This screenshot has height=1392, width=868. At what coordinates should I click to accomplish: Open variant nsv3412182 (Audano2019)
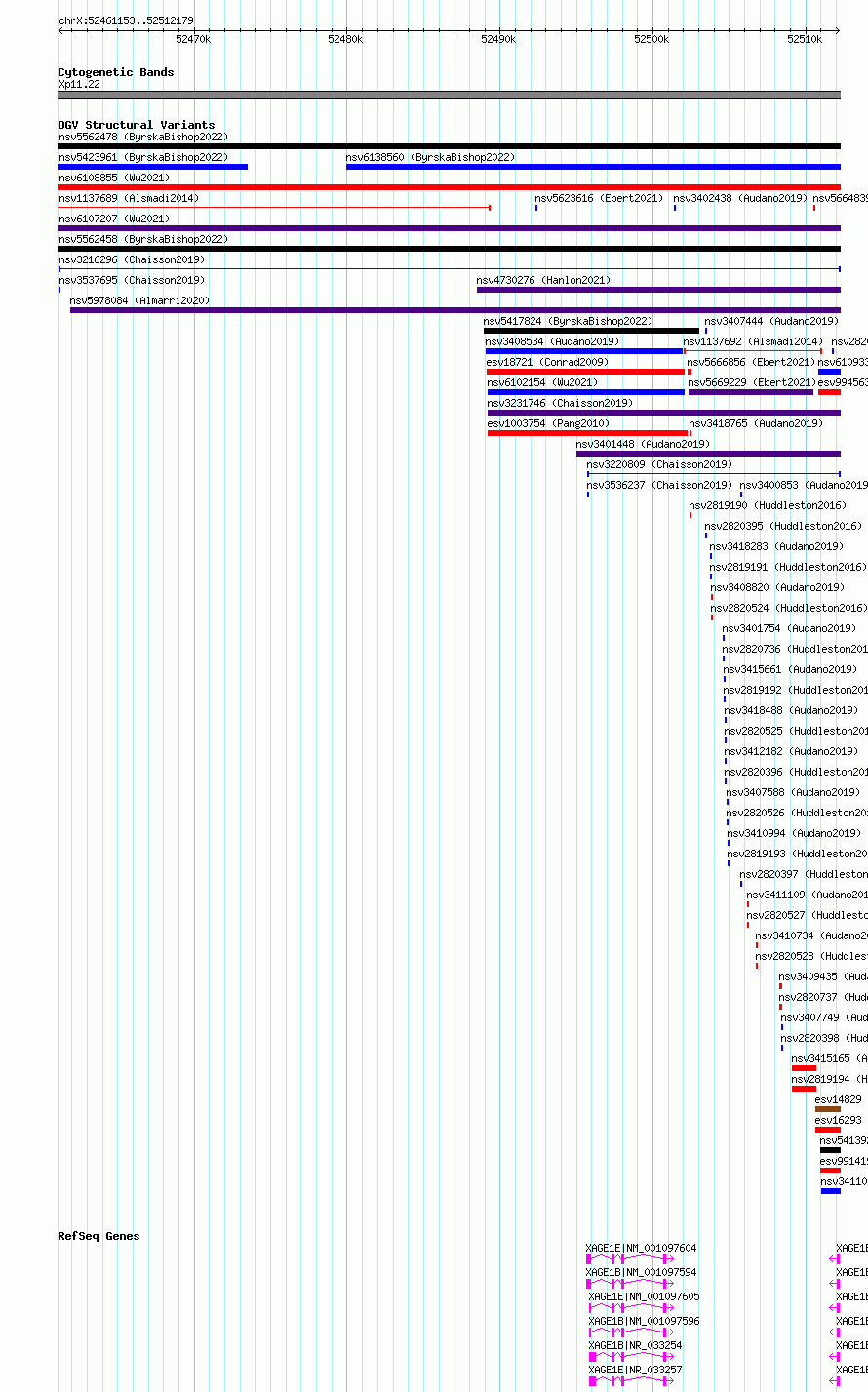coord(791,751)
